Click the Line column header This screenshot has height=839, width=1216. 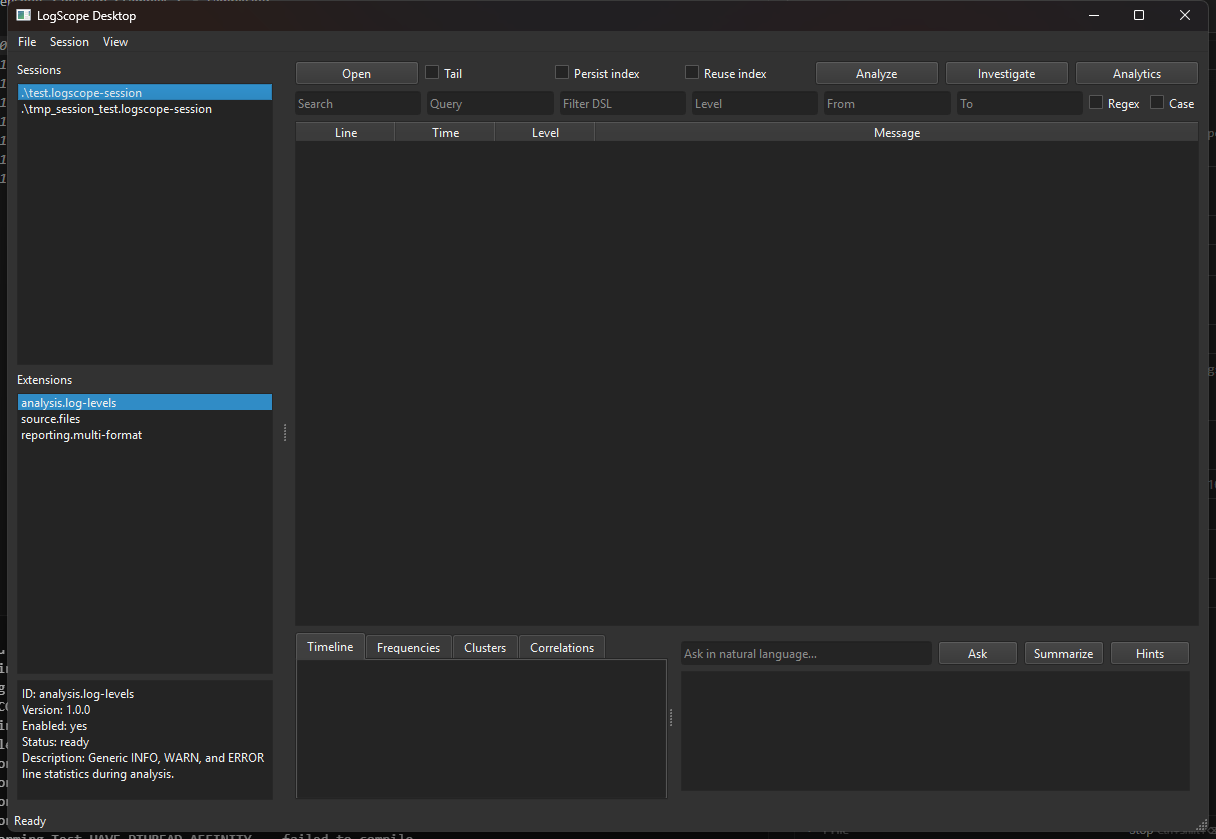(346, 133)
